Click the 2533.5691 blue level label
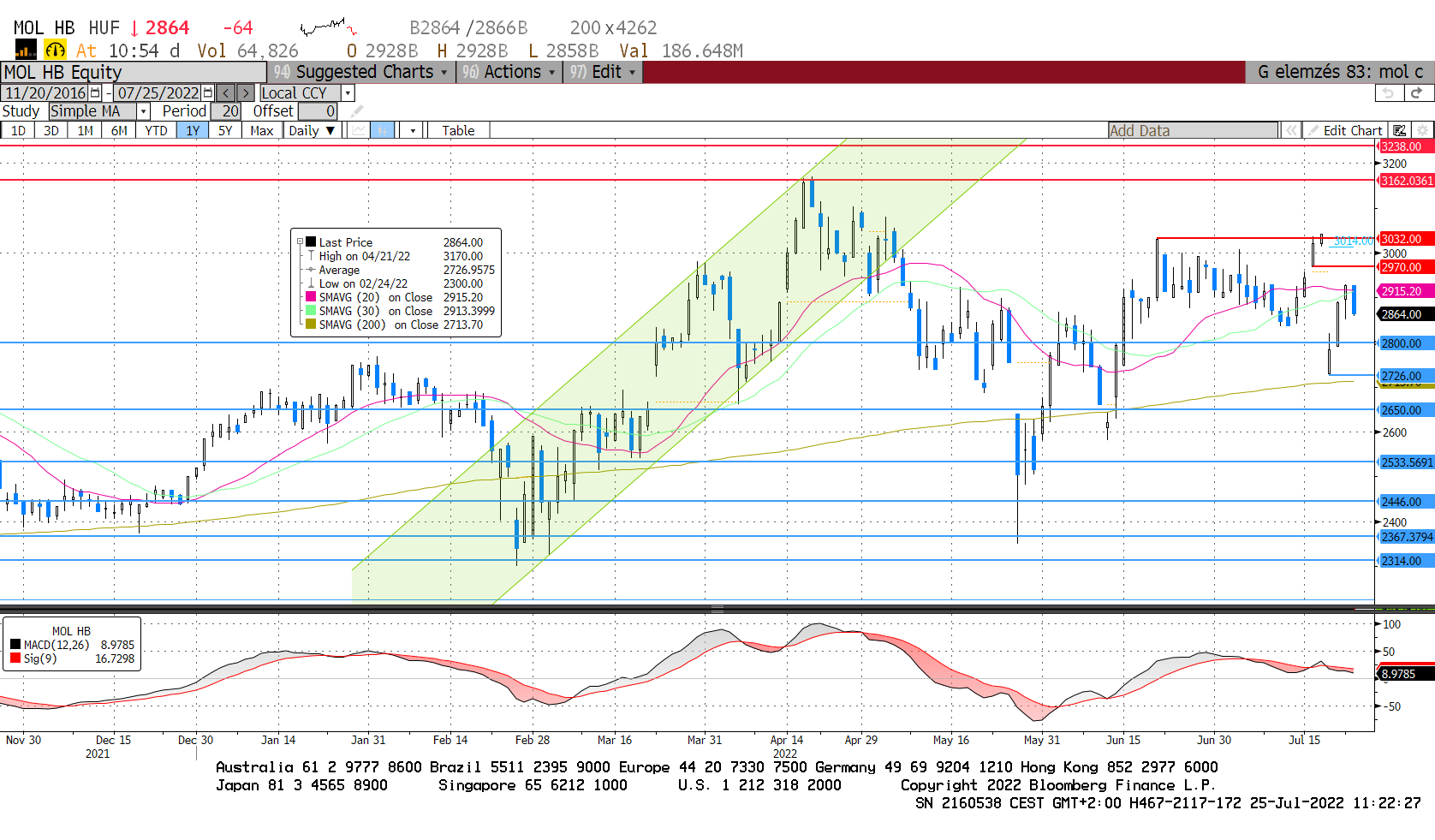 pos(1405,462)
